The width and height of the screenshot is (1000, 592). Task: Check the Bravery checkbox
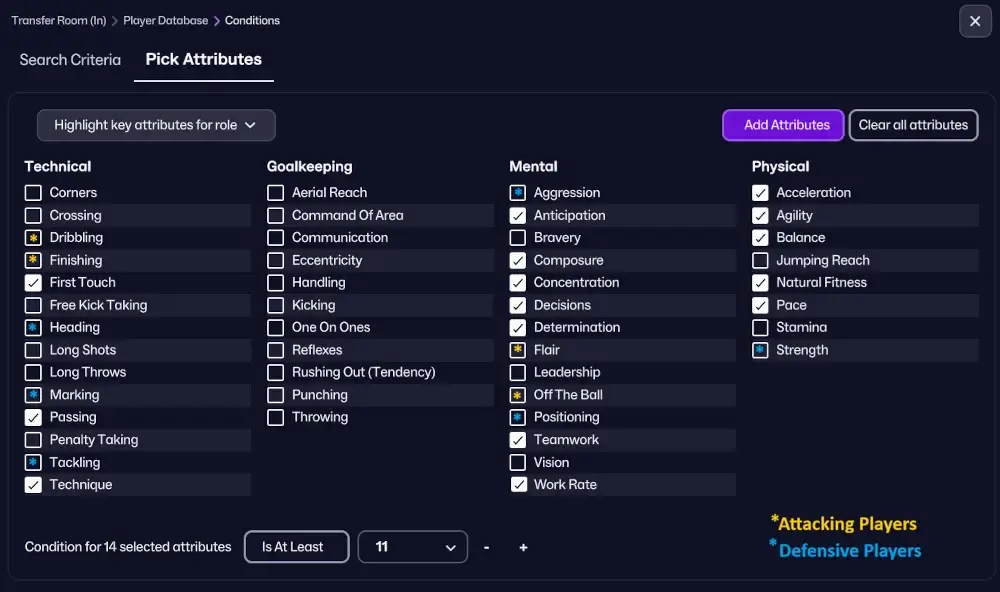pos(518,238)
